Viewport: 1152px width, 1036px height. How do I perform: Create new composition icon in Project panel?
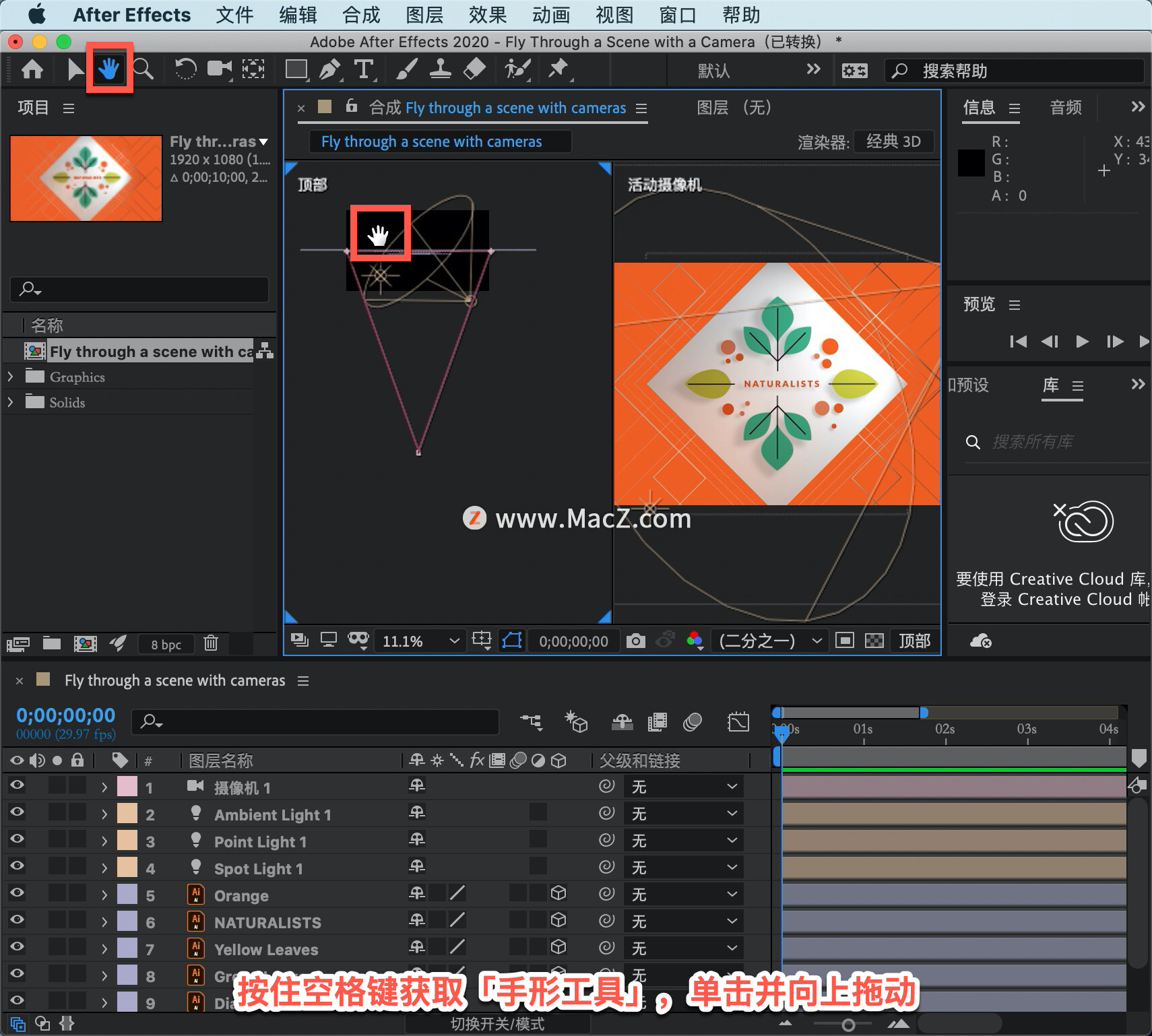[x=85, y=643]
